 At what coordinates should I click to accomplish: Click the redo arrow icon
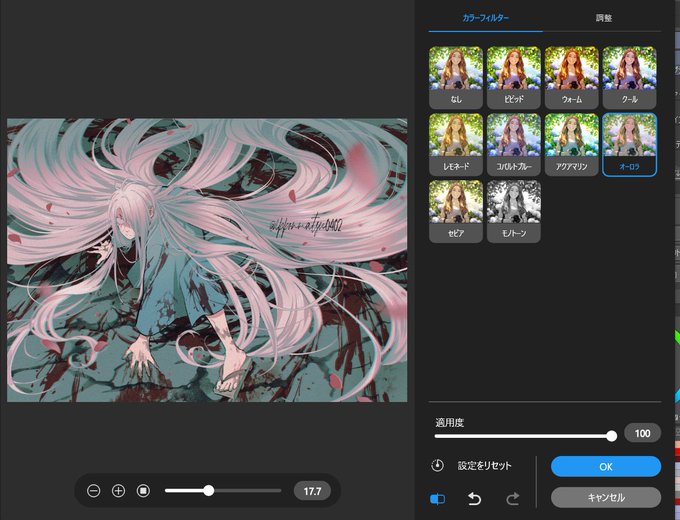(x=512, y=499)
